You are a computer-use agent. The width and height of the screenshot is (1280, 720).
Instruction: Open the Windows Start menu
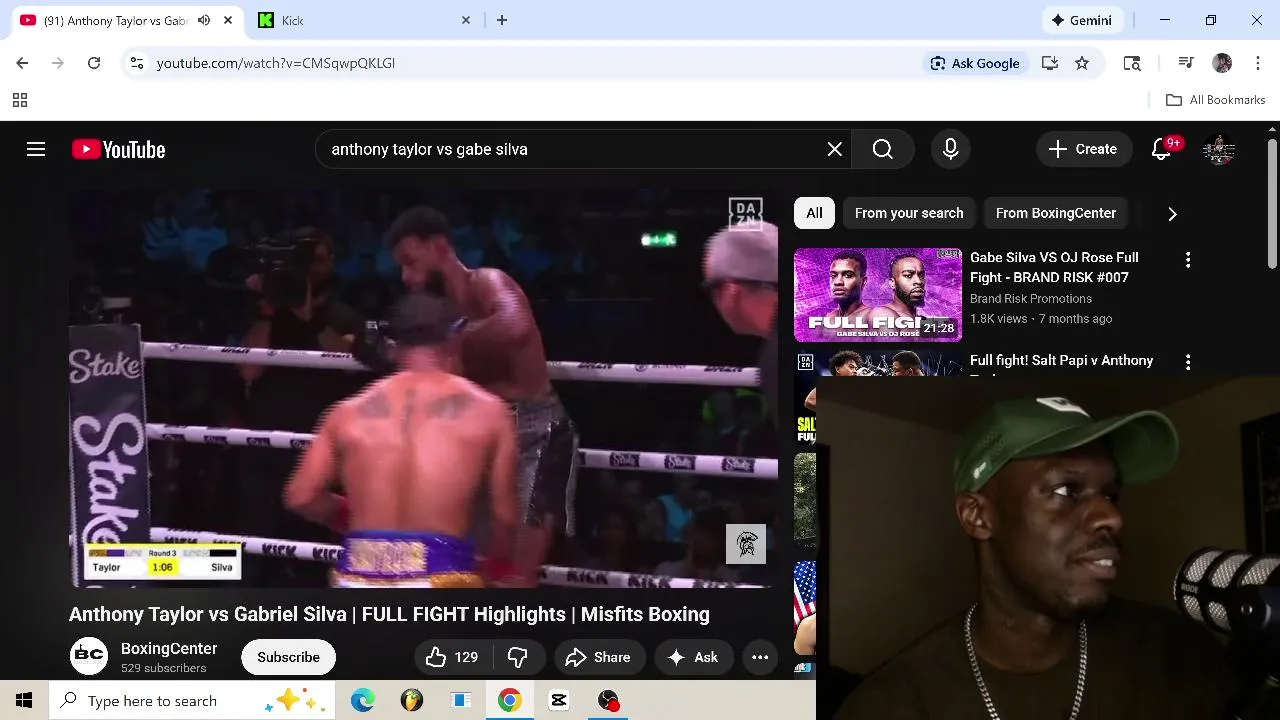point(24,701)
